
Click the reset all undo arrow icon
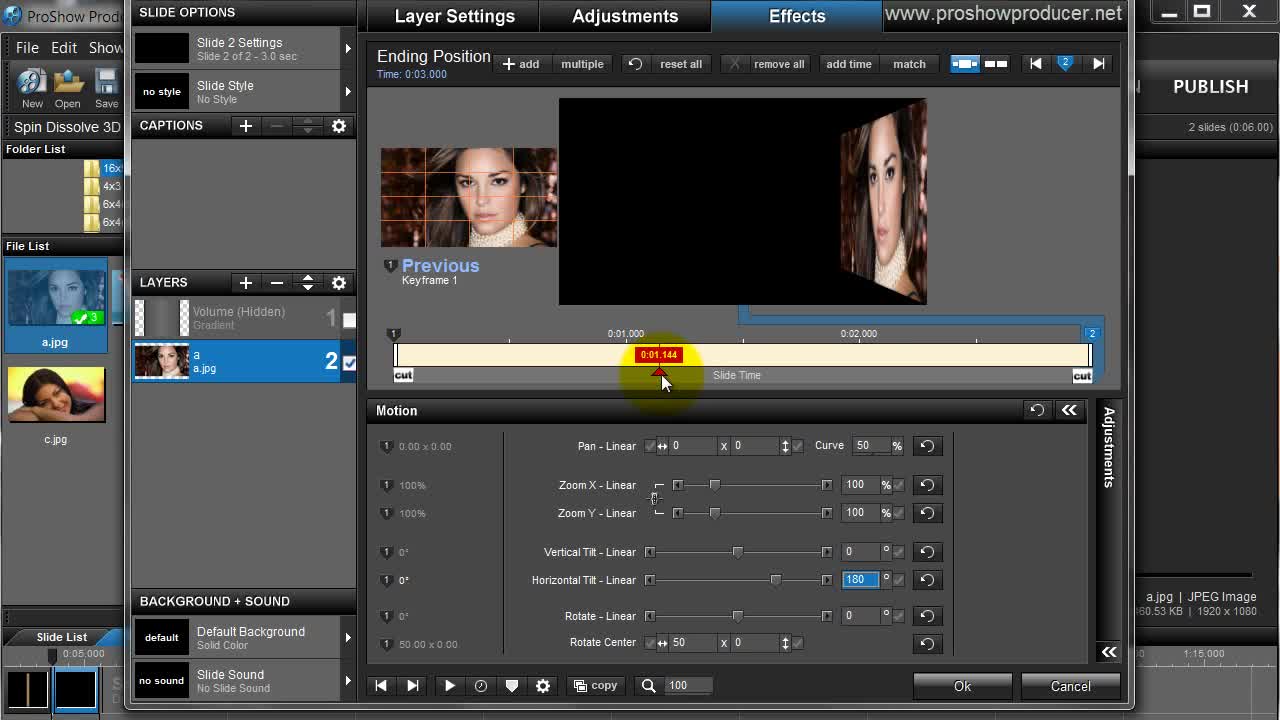635,64
